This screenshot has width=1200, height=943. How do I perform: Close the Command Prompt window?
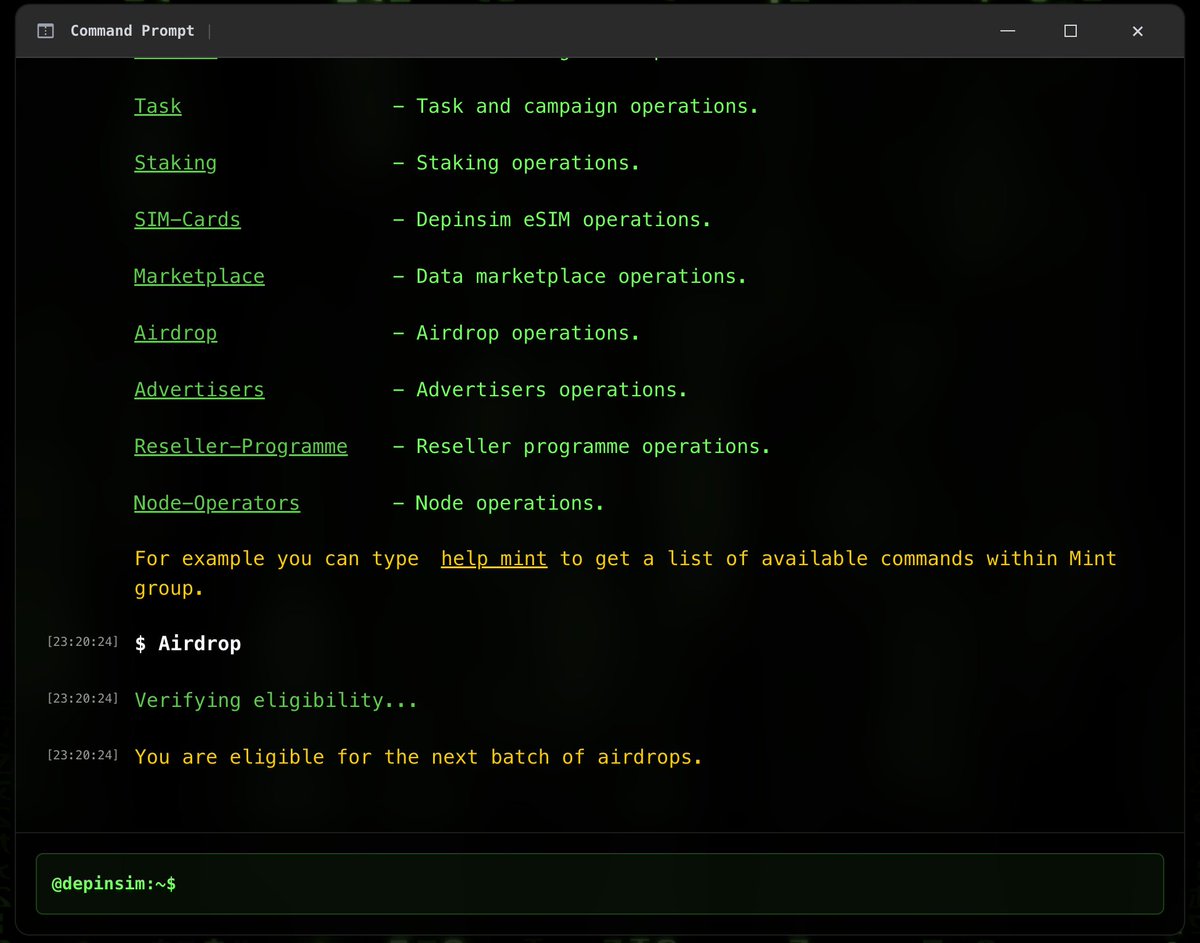pos(1137,31)
